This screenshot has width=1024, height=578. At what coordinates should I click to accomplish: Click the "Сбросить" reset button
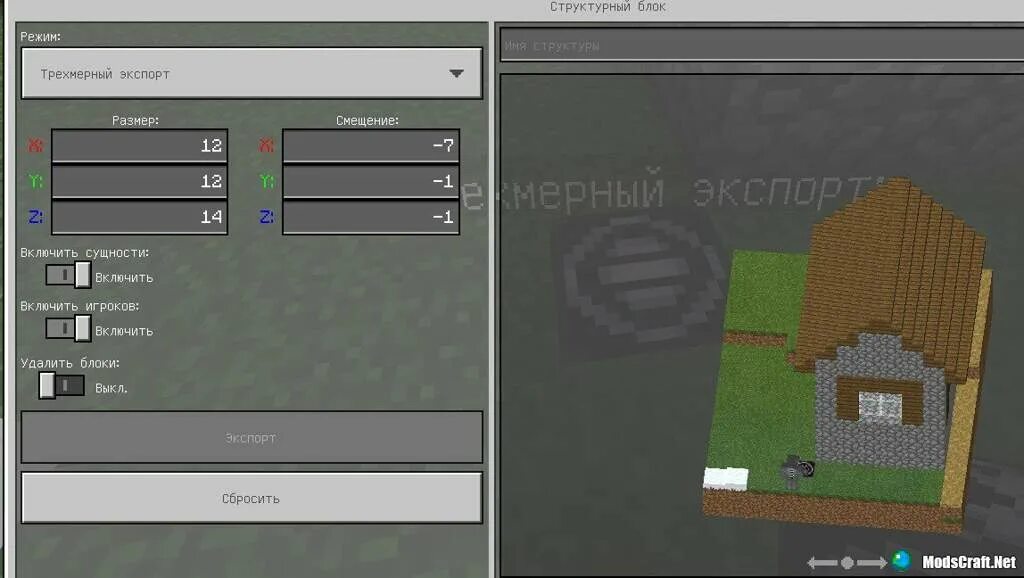point(251,498)
